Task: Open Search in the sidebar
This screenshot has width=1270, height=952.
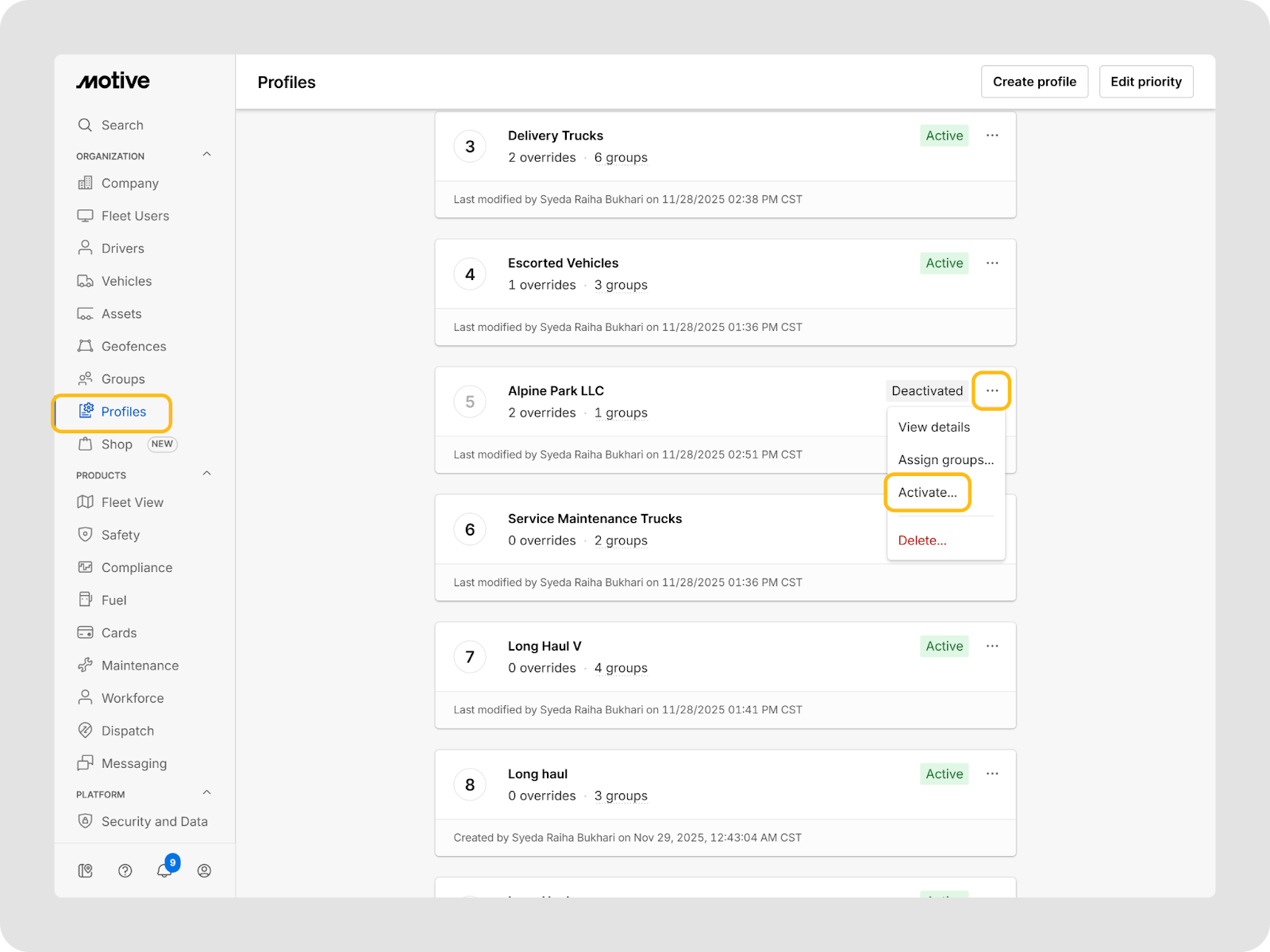Action: click(x=122, y=125)
